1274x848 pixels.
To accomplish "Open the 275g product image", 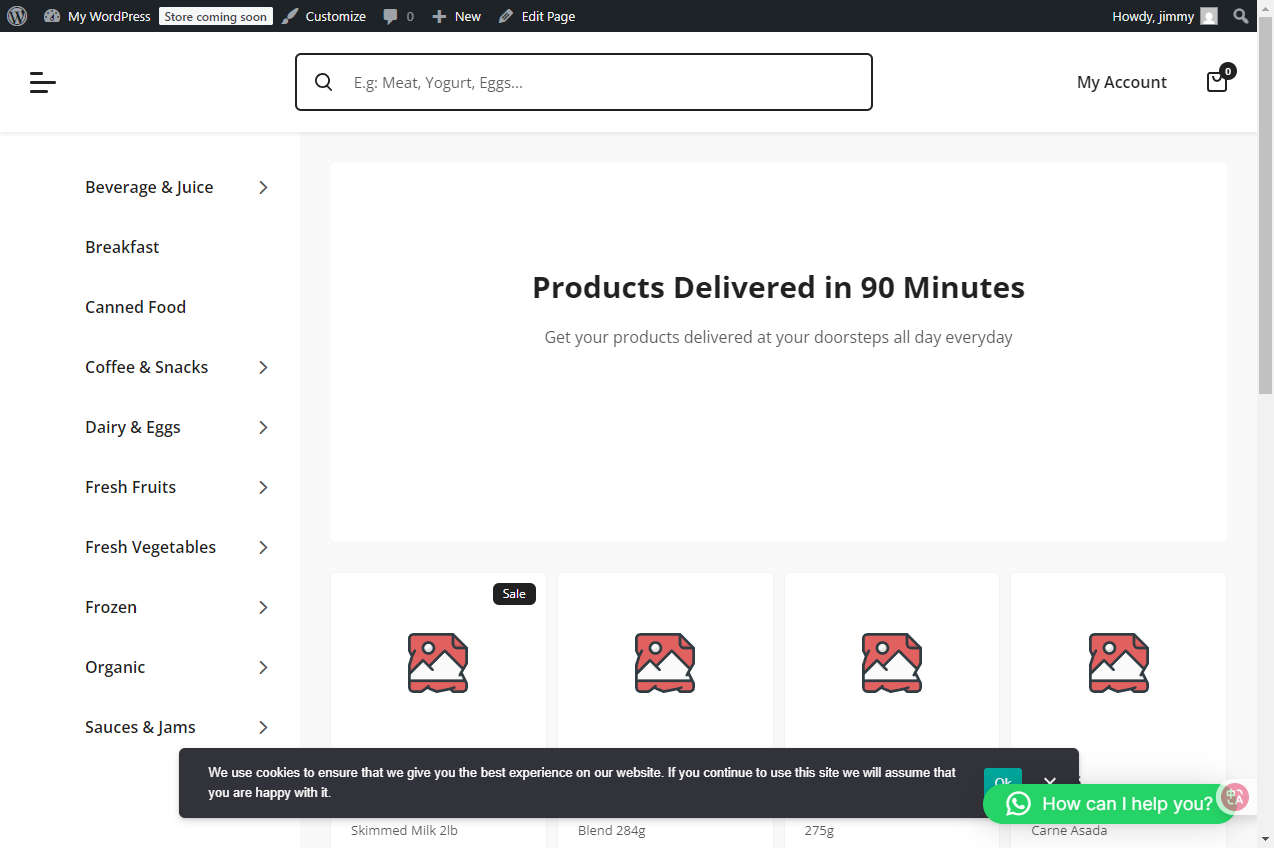I will pos(892,663).
